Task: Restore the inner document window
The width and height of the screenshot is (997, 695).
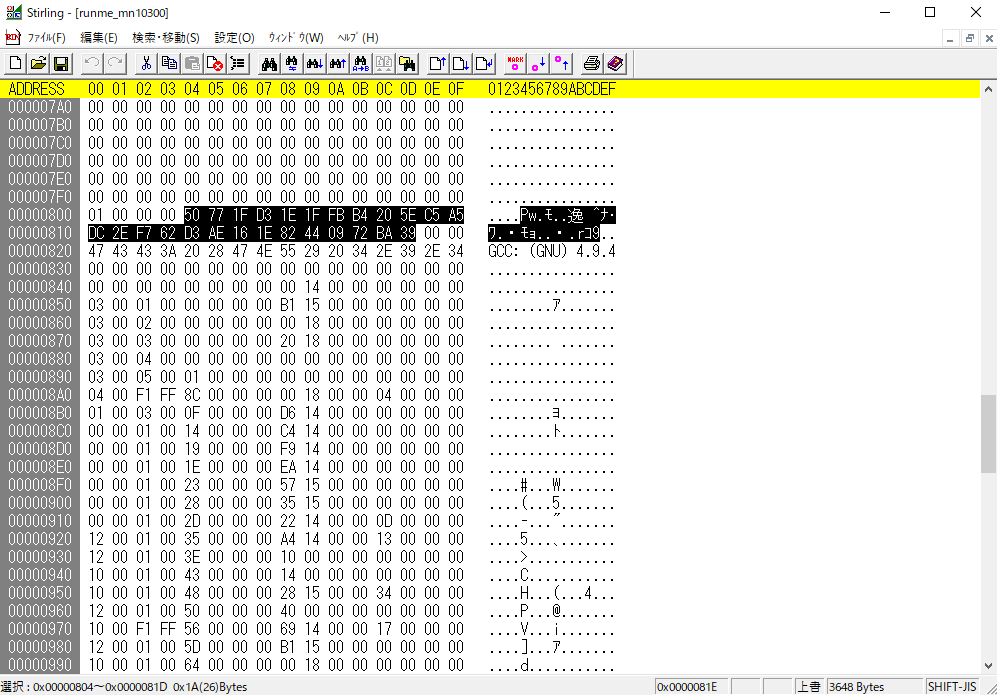Action: [970, 38]
